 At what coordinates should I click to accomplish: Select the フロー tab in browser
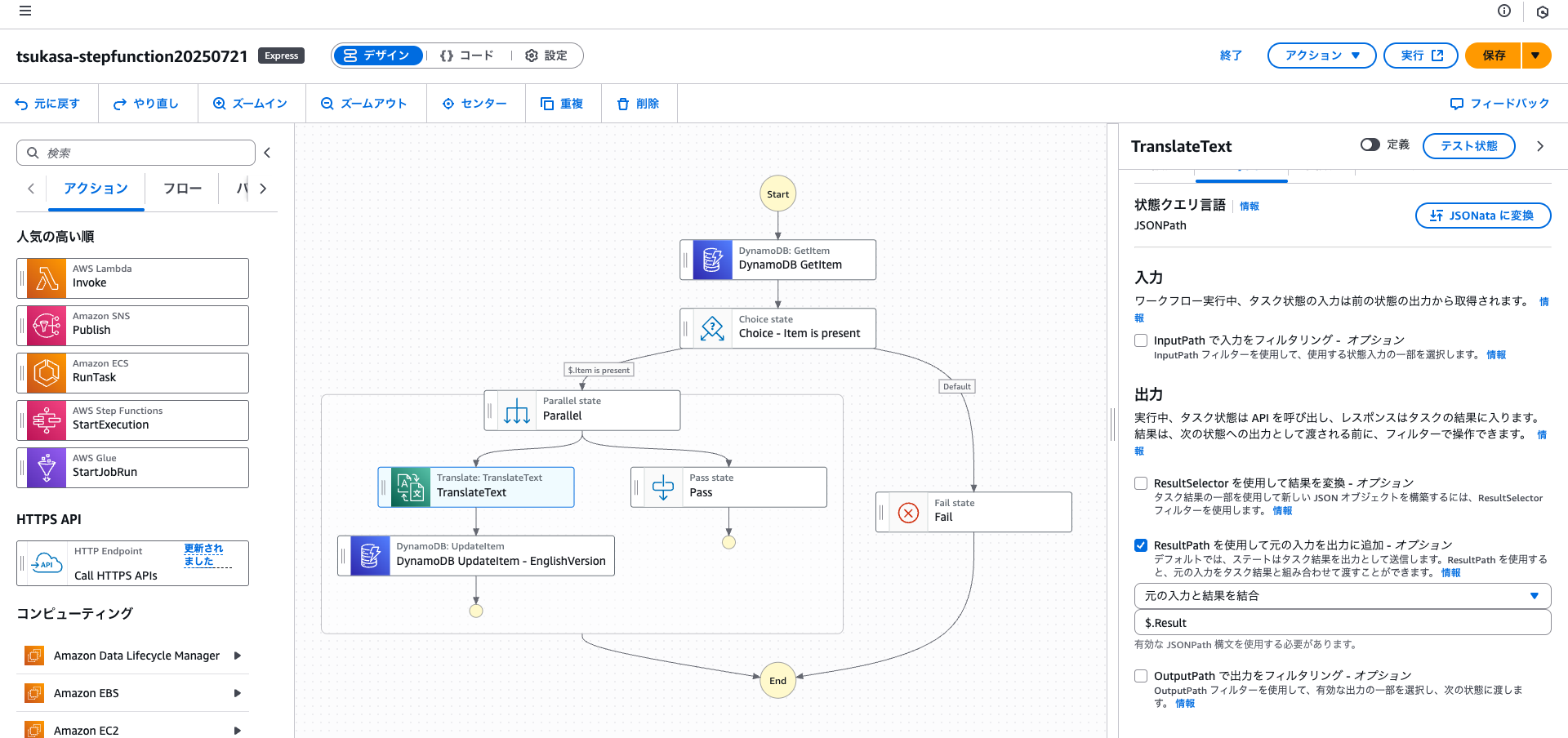182,189
